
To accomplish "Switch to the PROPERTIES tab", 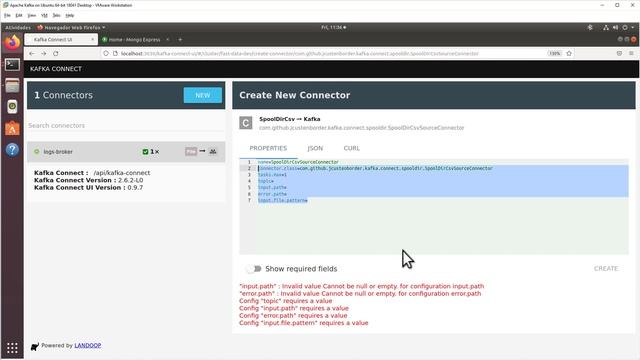I will click(x=268, y=148).
